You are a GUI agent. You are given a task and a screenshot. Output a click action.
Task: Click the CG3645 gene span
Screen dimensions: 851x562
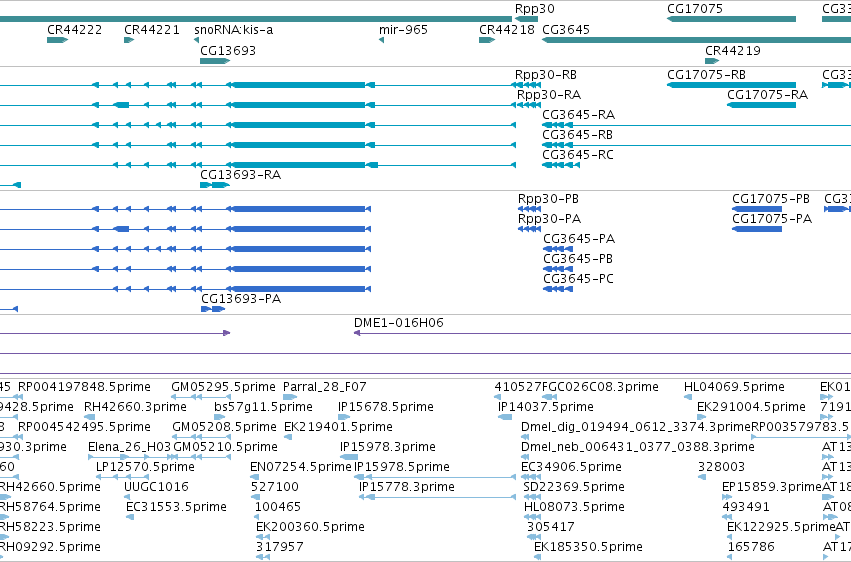[x=696, y=40]
